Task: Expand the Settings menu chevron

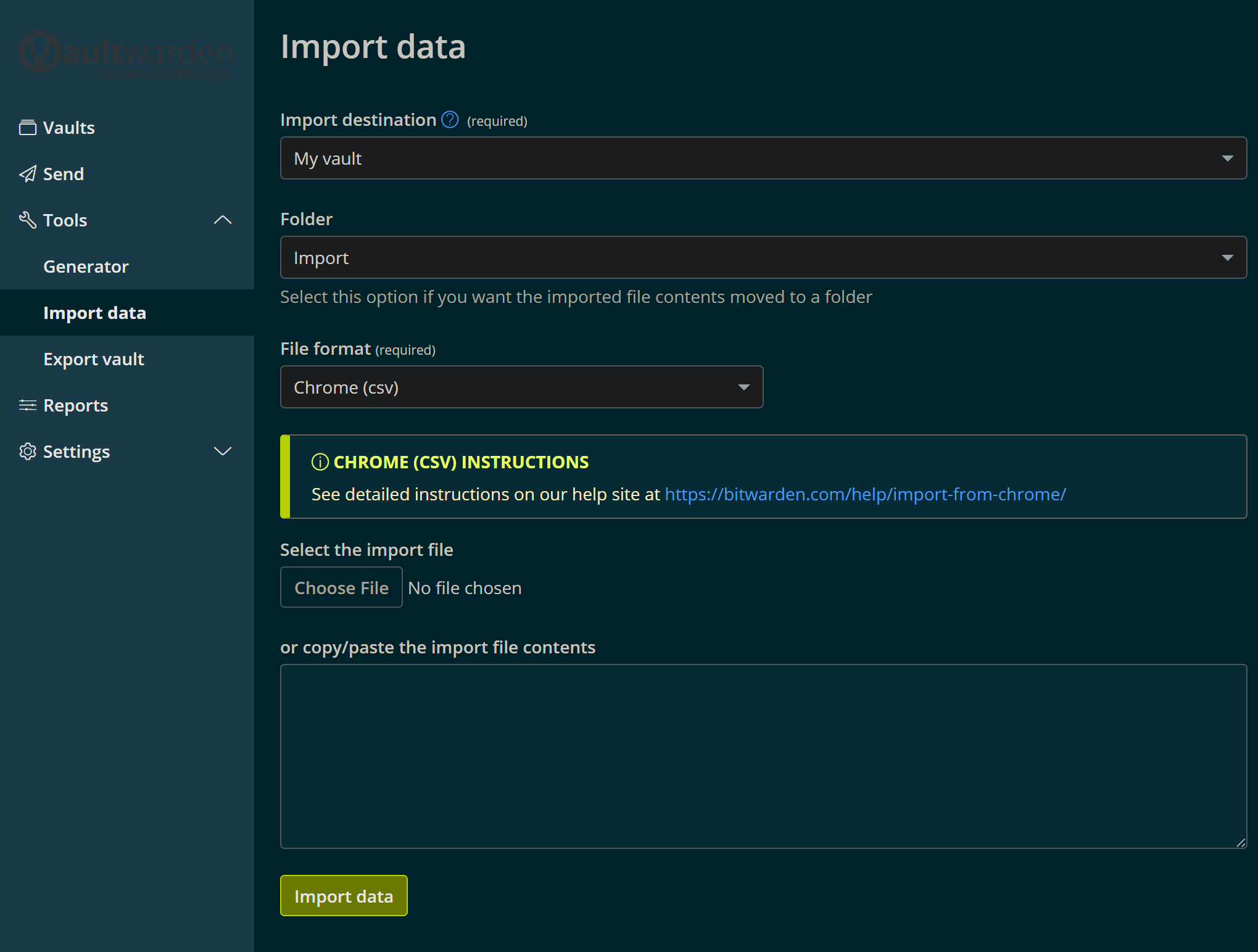Action: [222, 452]
